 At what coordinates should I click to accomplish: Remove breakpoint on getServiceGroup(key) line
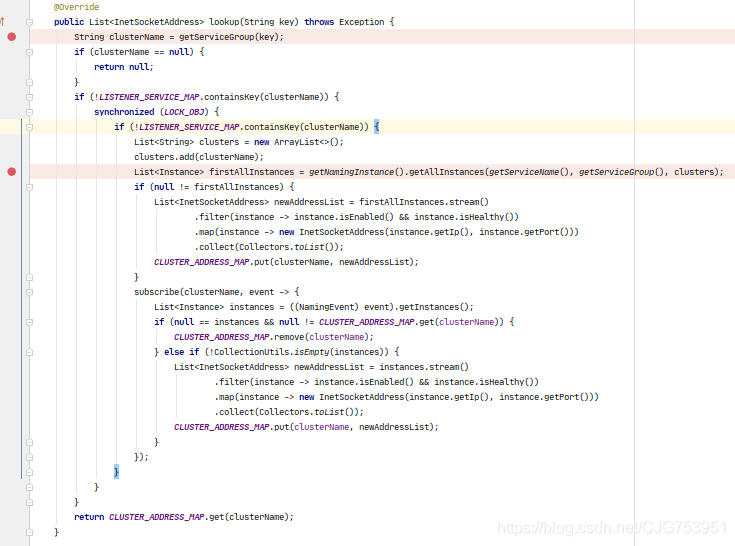[x=12, y=37]
